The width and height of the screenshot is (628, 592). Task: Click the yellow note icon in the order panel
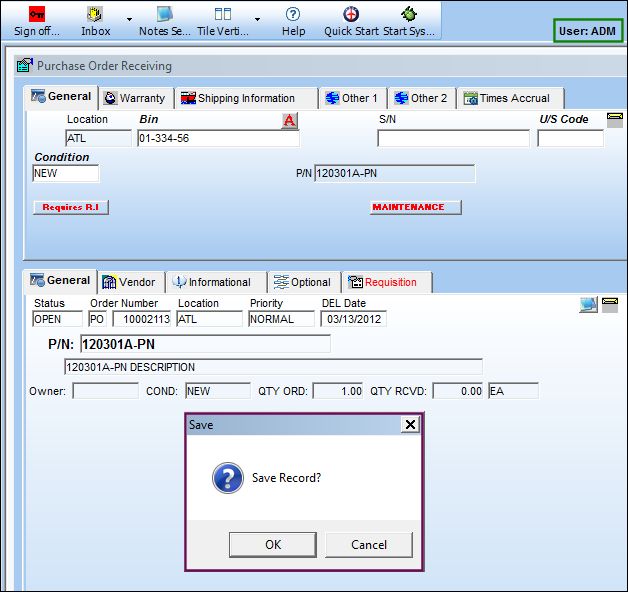click(x=610, y=305)
